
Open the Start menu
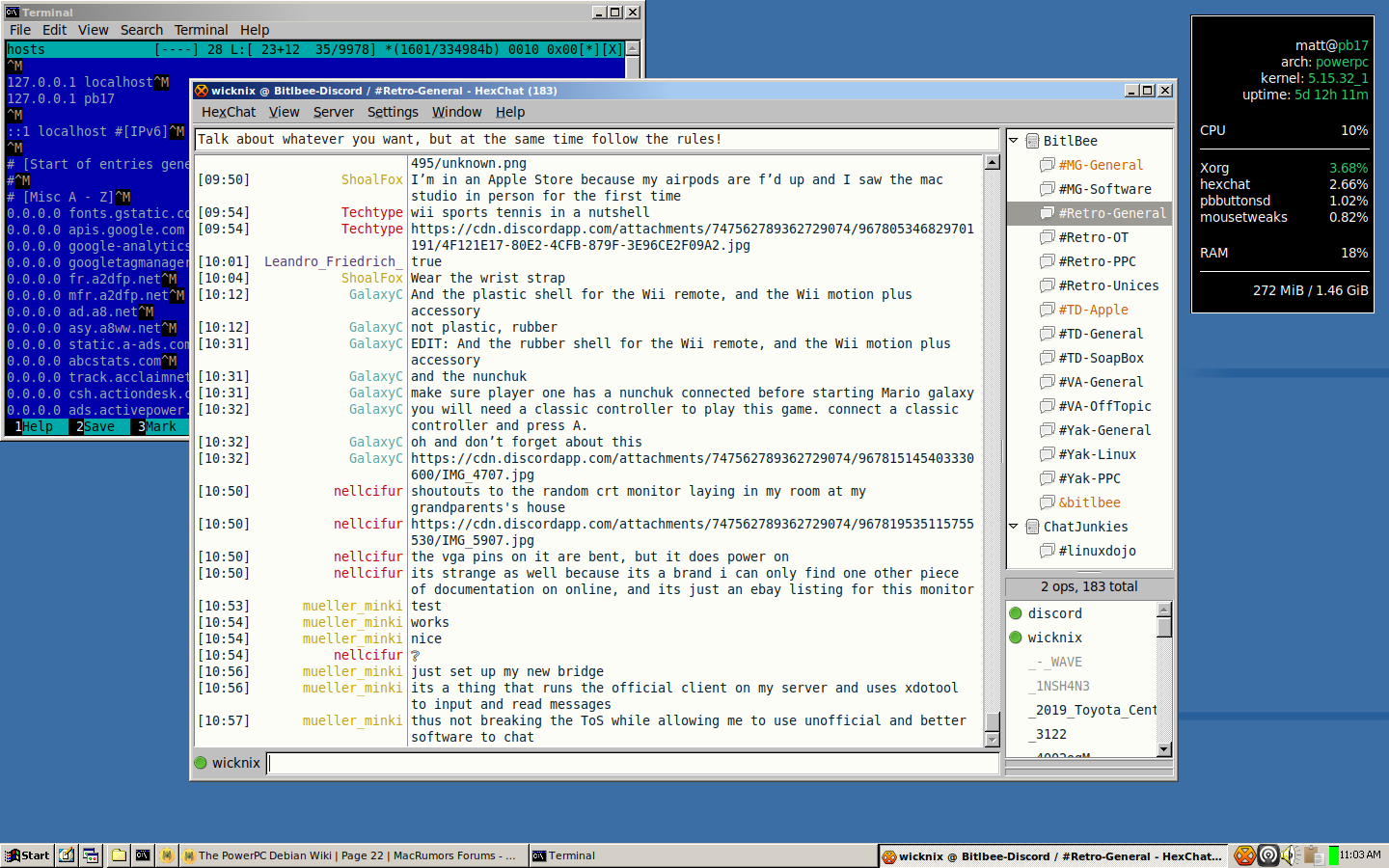(27, 855)
